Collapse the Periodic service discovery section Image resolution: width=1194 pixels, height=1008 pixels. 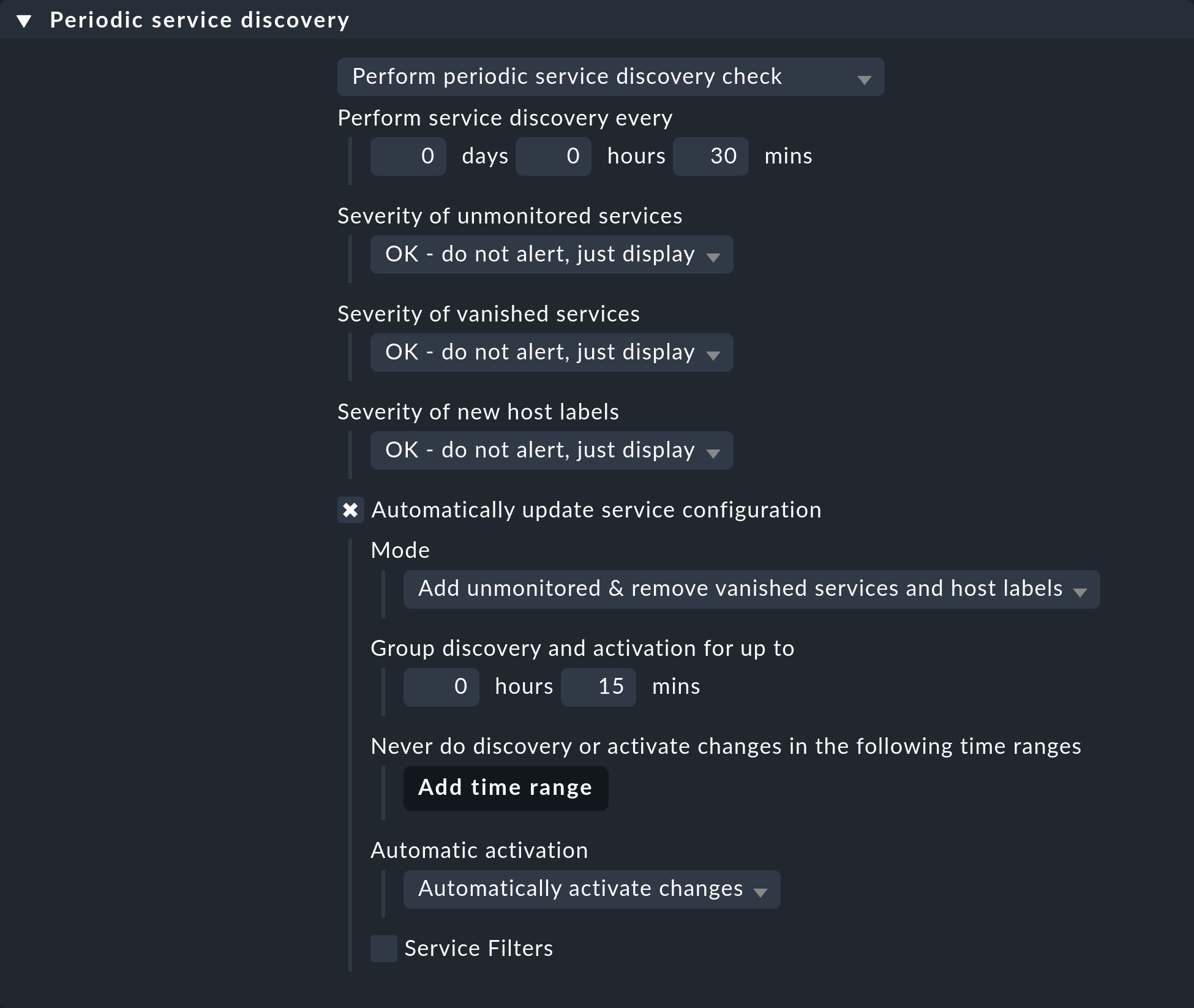[x=24, y=21]
